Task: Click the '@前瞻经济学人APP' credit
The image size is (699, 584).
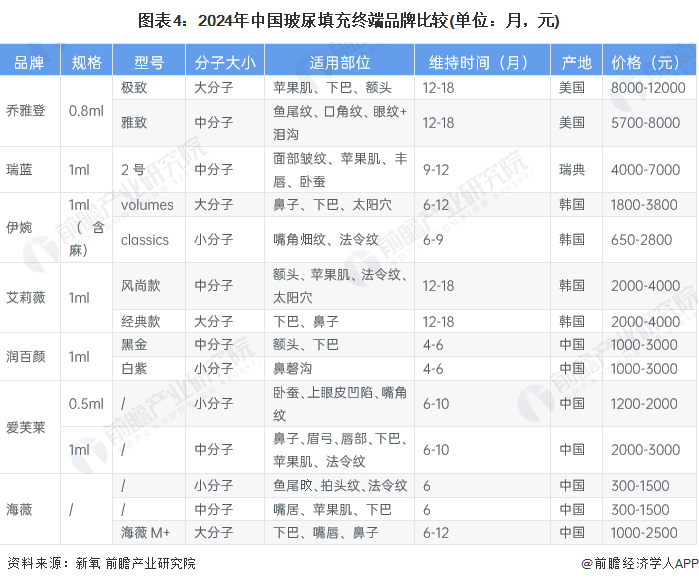Action: click(x=640, y=563)
